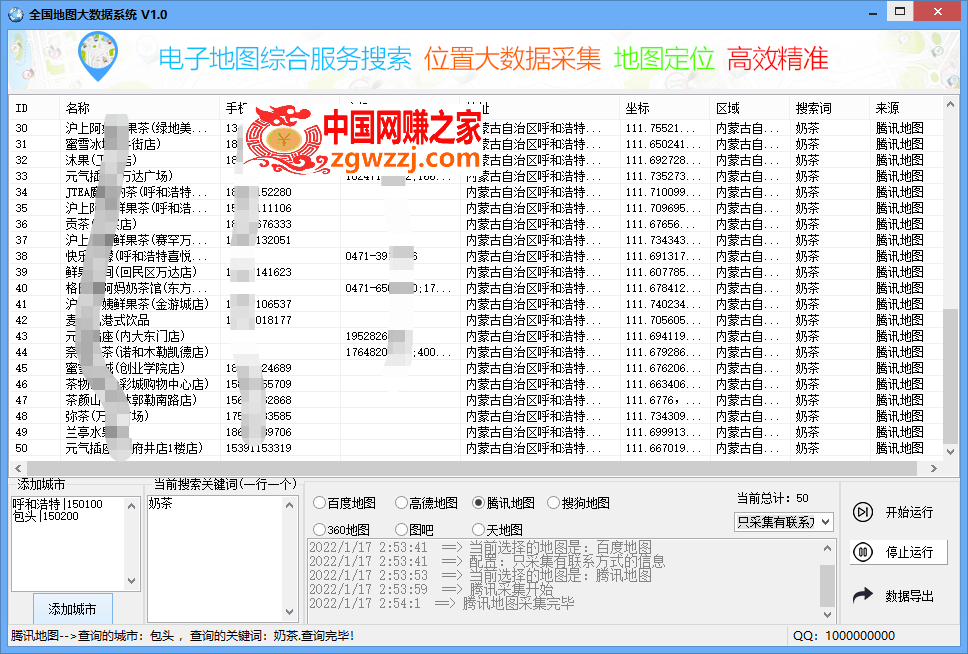The width and height of the screenshot is (968, 654).
Task: Click 包头 |150200 in the city list
Action: pyautogui.click(x=46, y=516)
